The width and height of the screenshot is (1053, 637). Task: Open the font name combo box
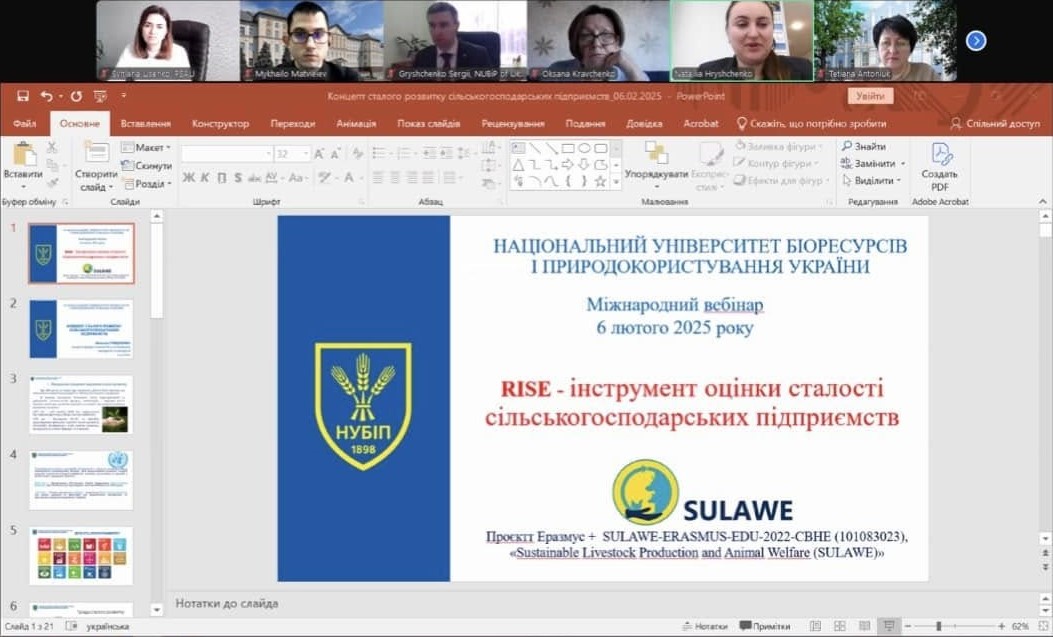(x=226, y=154)
